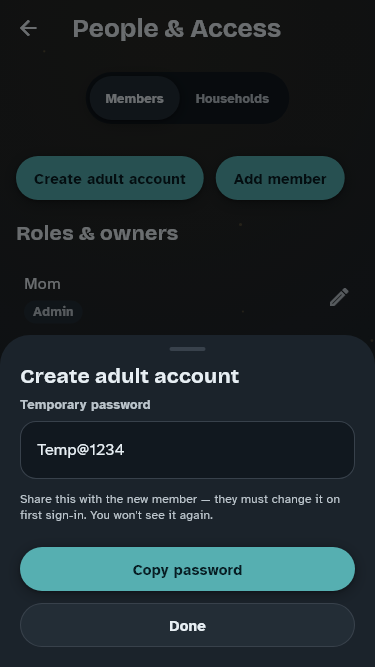Click the Temporary password label
This screenshot has width=375, height=667.
click(85, 405)
